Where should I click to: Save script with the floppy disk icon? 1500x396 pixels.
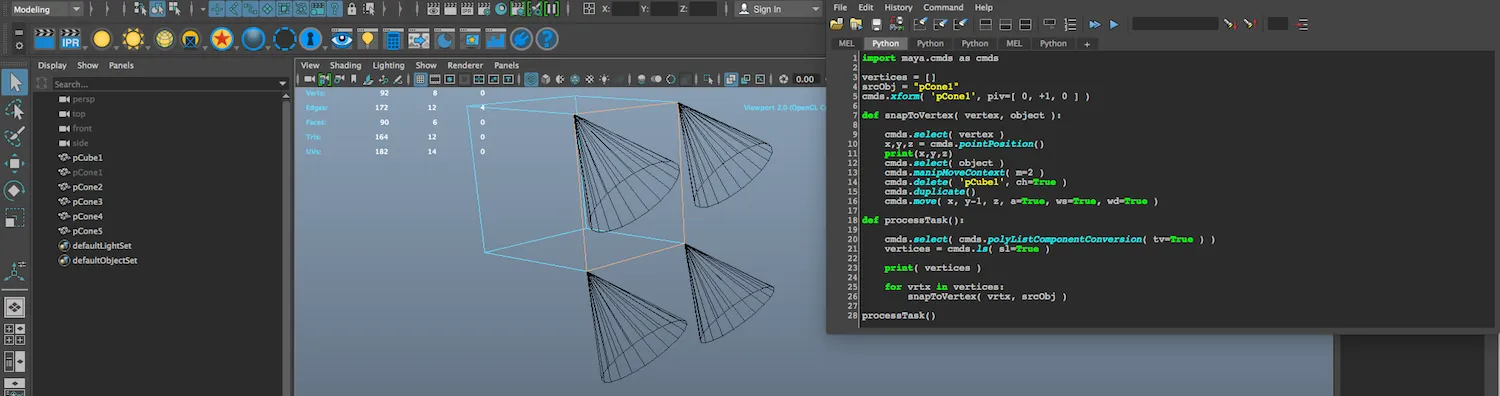tap(877, 24)
